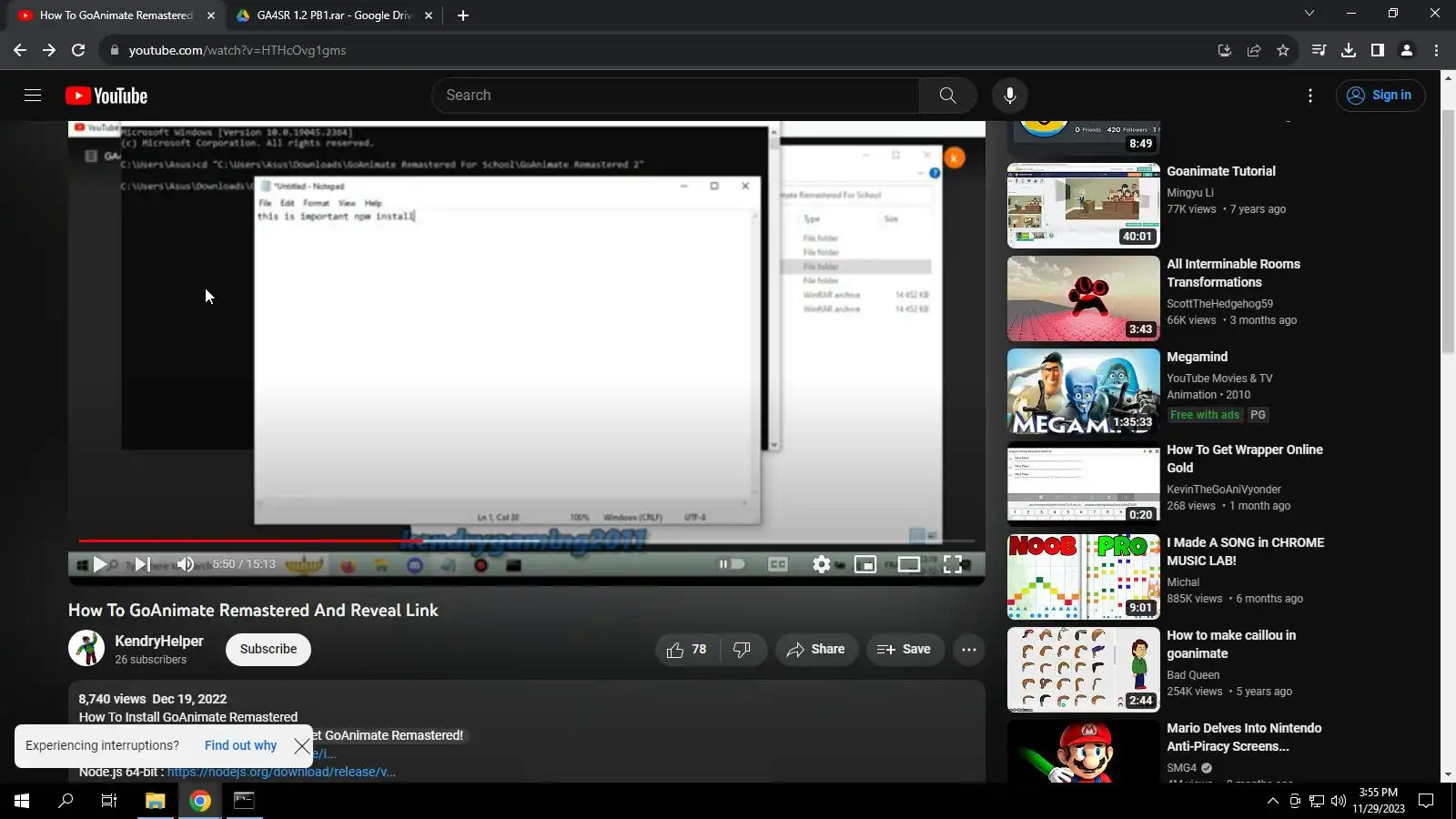Image resolution: width=1456 pixels, height=819 pixels.
Task: Dislike this video
Action: click(743, 650)
